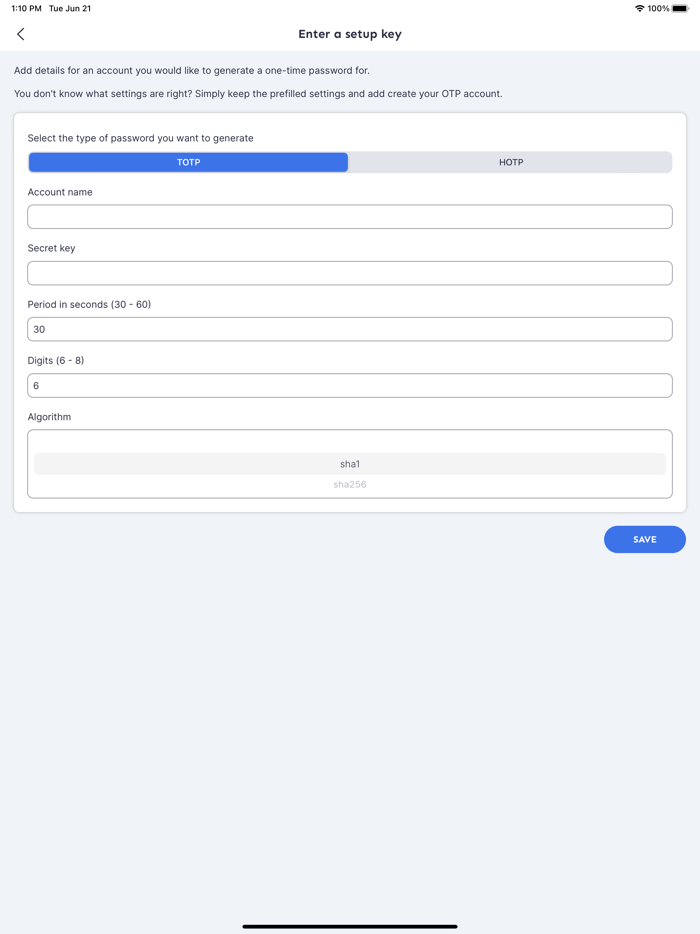Choose sha1 in the Algorithm picker
This screenshot has width=700, height=934.
pos(350,464)
